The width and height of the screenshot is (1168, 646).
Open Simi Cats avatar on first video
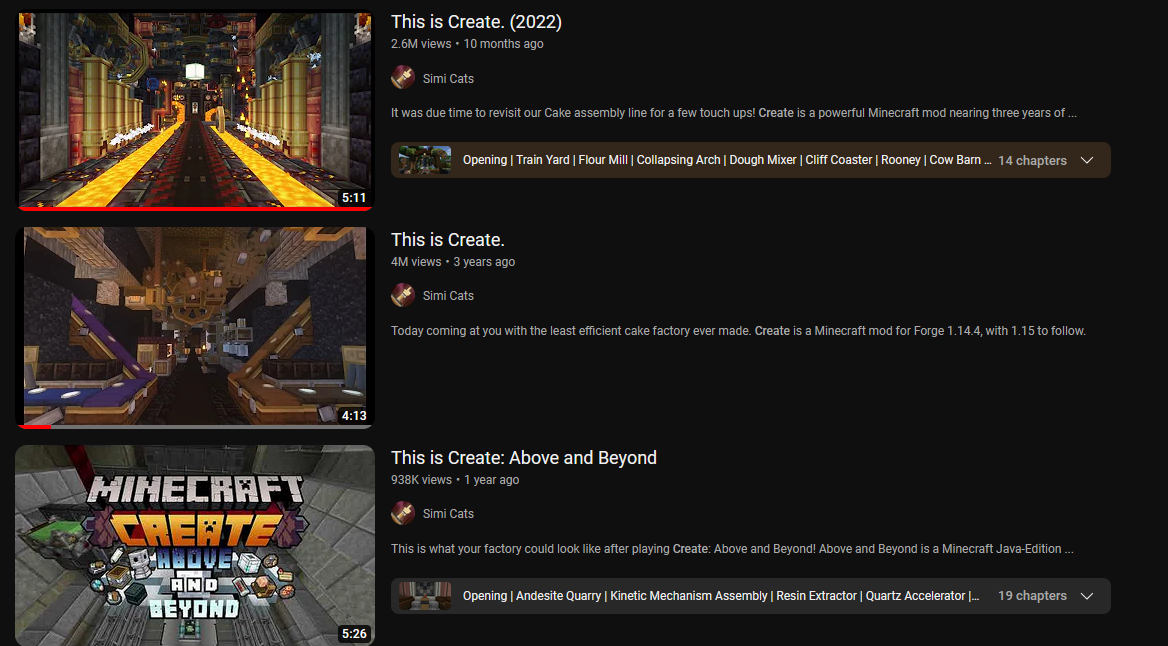(403, 77)
